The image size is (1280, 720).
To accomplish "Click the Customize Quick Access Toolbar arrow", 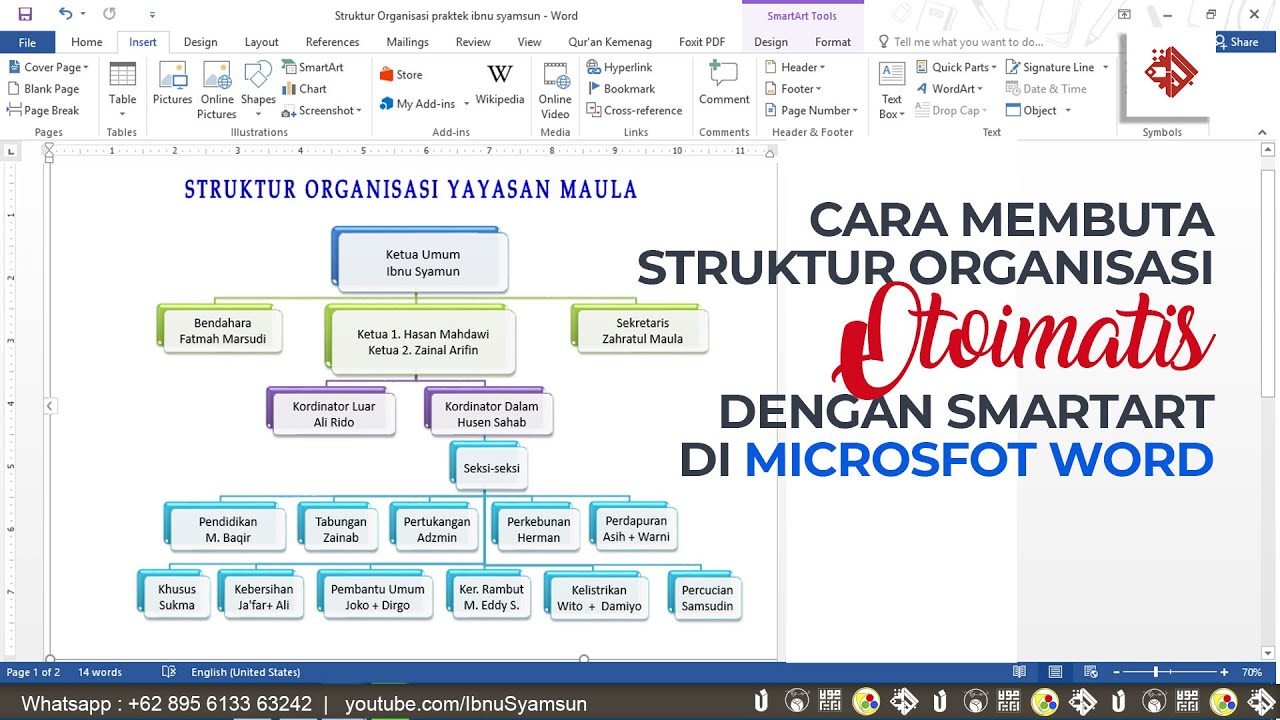I will click(x=152, y=14).
